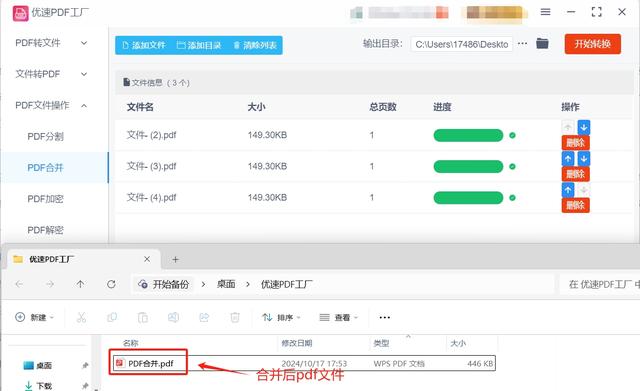Open the 新建 dropdown in Explorer

(34, 317)
